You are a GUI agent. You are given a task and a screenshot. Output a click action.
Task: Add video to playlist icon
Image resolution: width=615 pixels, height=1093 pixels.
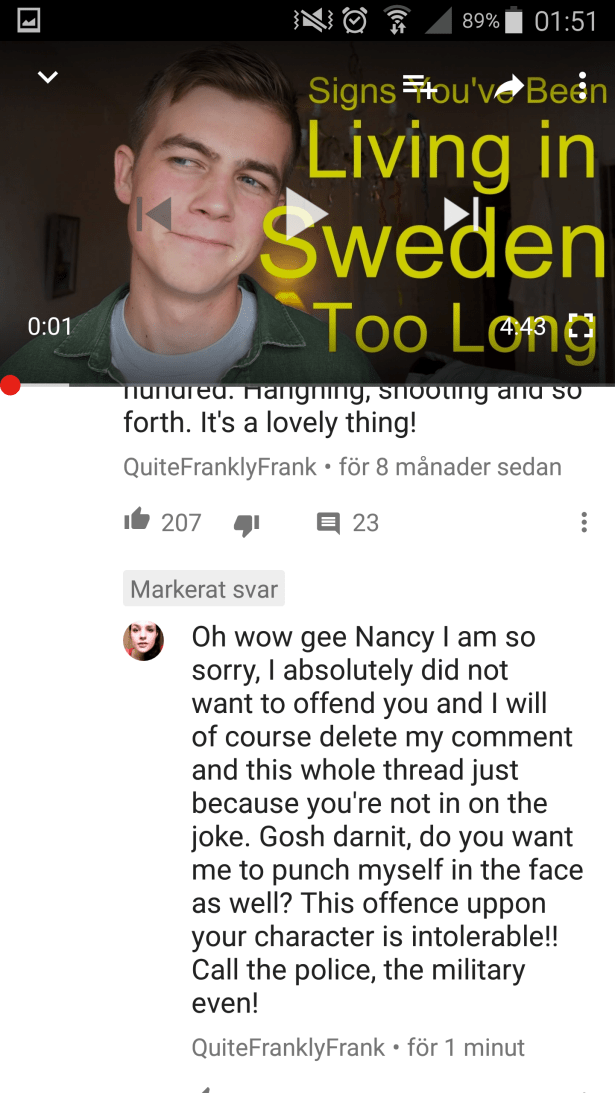coord(420,86)
